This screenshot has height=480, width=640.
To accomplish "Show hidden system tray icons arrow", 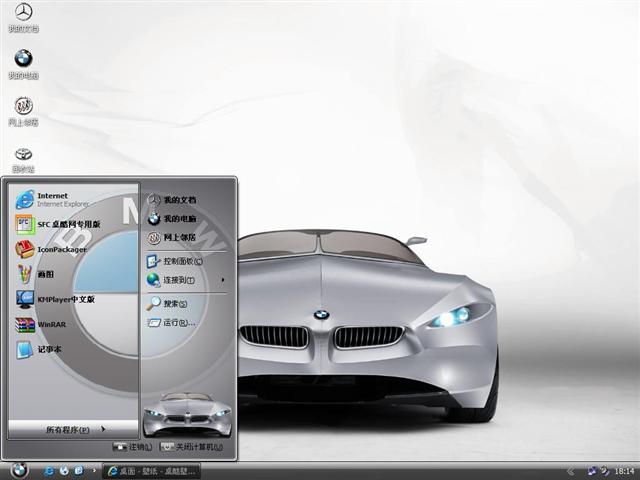I will tap(570, 470).
